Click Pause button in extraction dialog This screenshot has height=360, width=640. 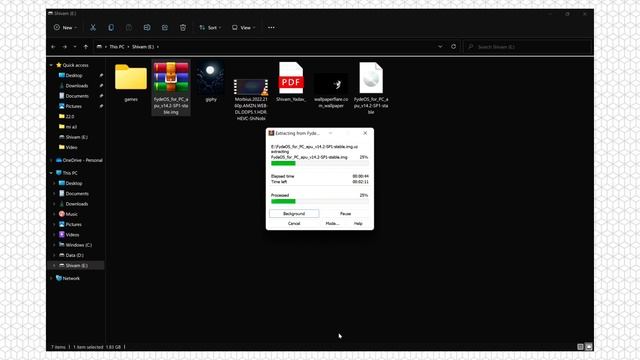pos(345,213)
